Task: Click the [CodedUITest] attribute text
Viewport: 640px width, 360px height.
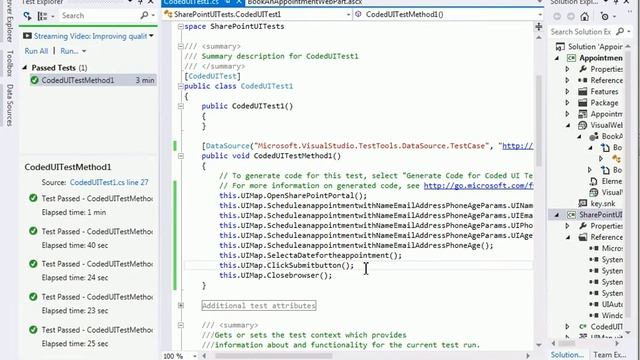Action: (212, 76)
